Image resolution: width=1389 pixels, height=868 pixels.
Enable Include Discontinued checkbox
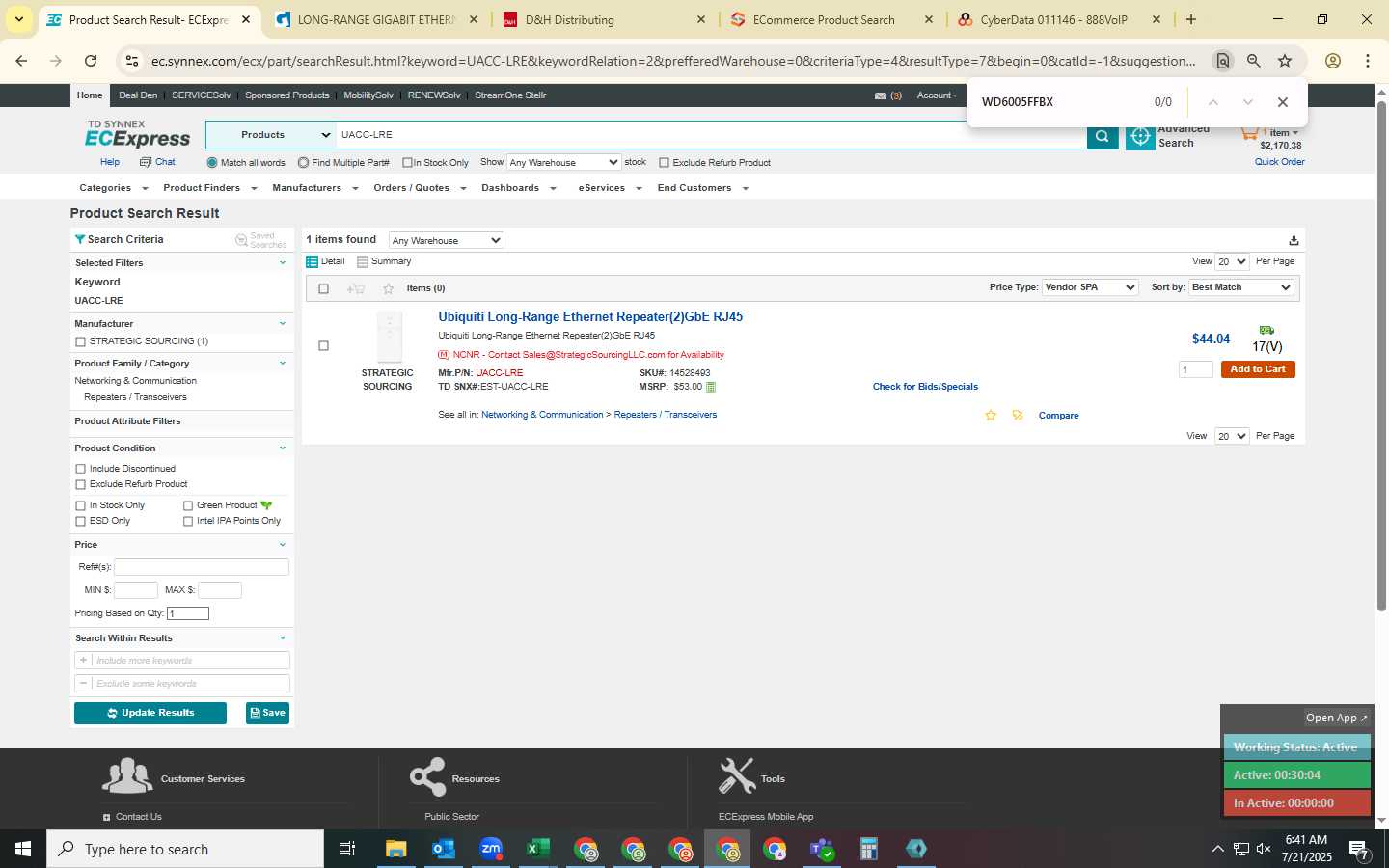pyautogui.click(x=80, y=469)
